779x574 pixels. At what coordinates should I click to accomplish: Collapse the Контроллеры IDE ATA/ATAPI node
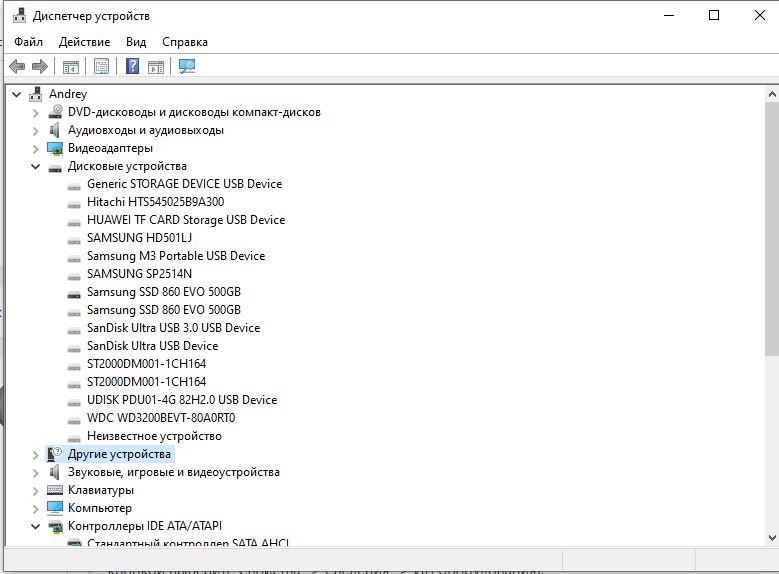point(36,526)
